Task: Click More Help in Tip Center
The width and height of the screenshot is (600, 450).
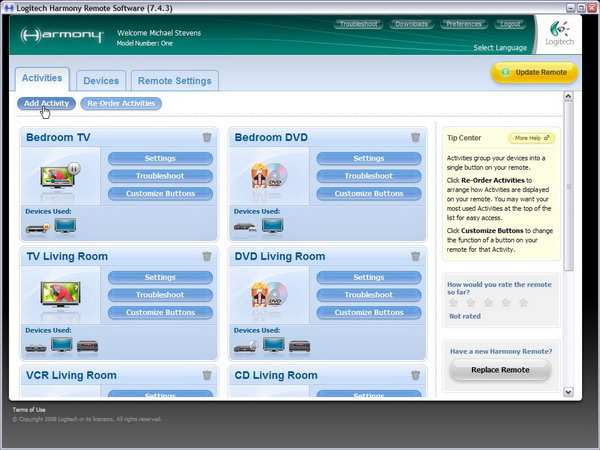Action: pos(532,138)
